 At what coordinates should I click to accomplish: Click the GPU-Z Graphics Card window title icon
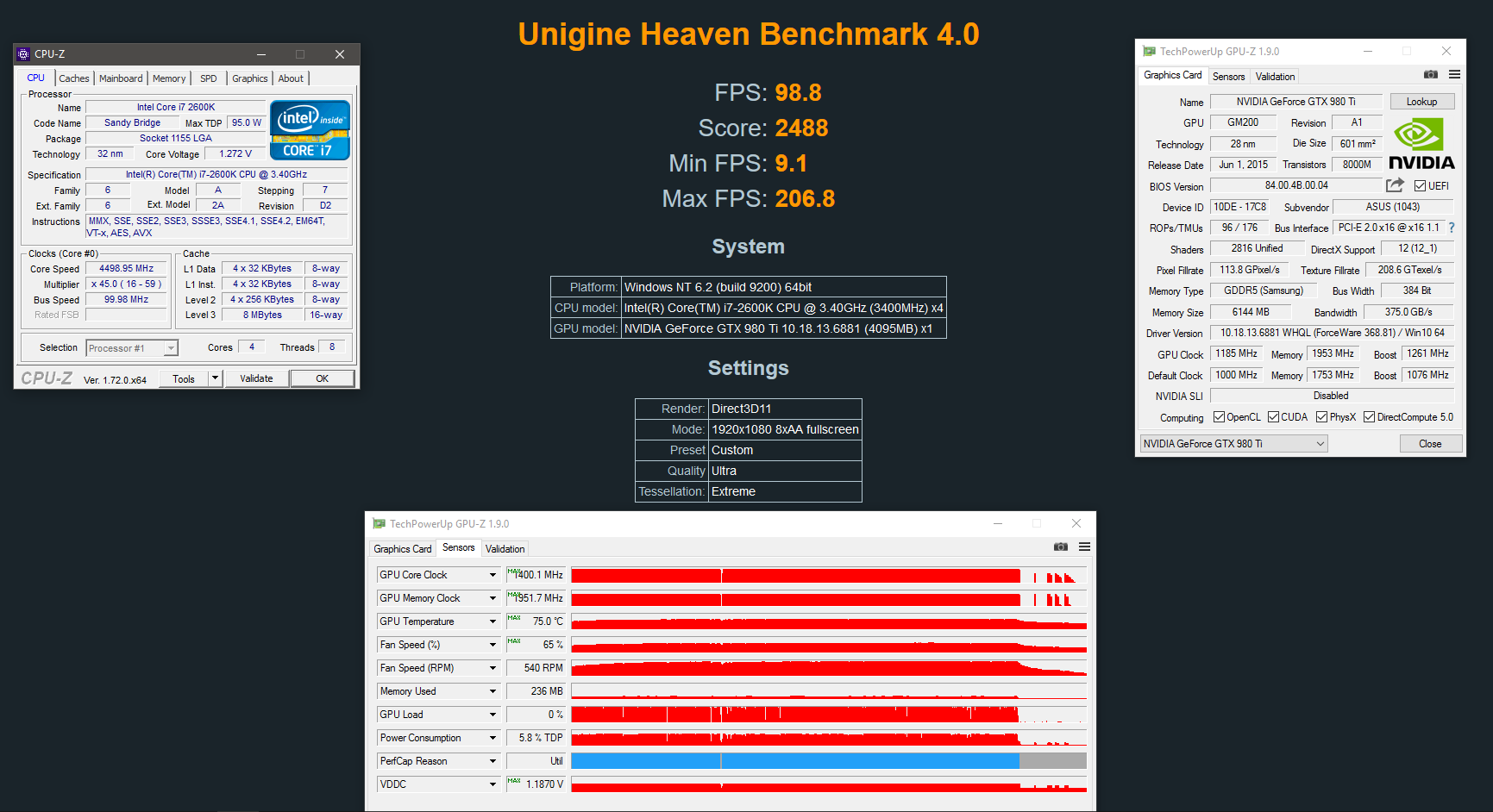coord(1149,52)
